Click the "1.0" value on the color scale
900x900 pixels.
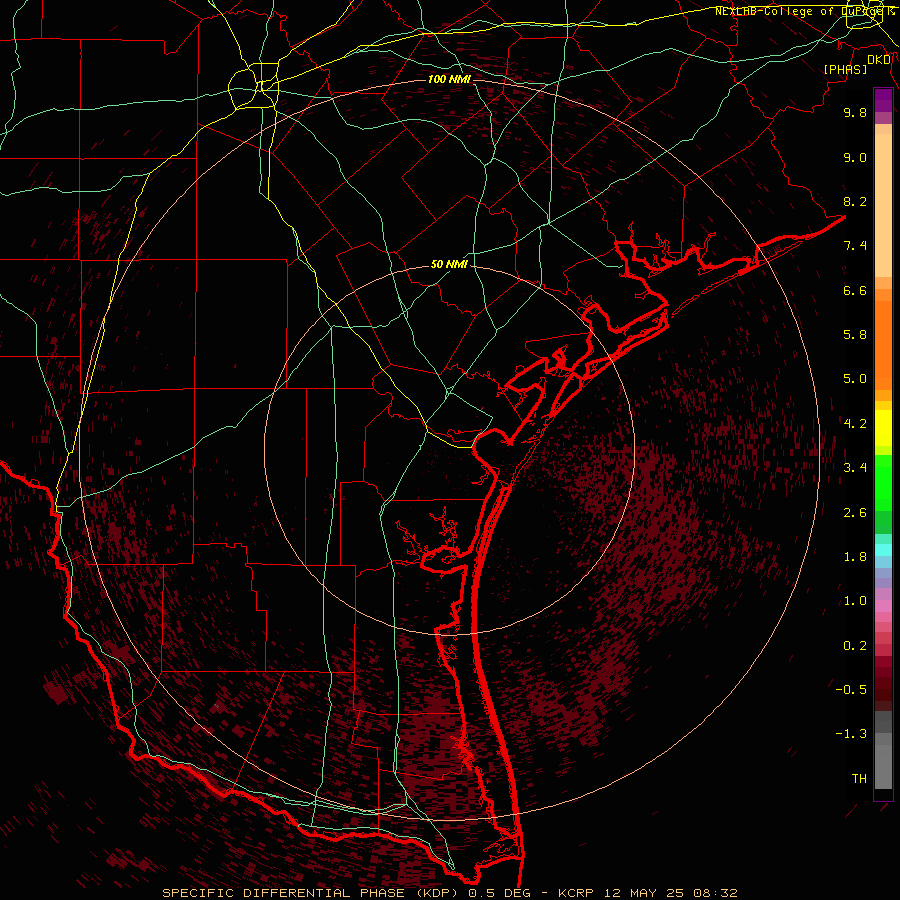point(855,601)
